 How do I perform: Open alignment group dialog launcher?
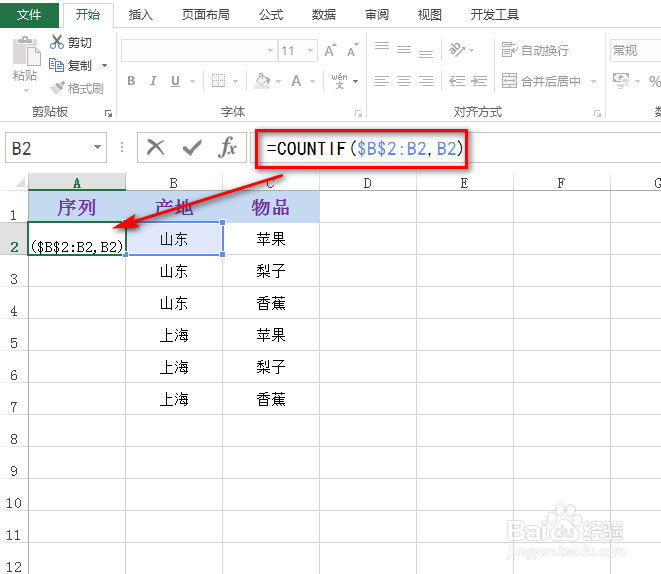tap(597, 113)
